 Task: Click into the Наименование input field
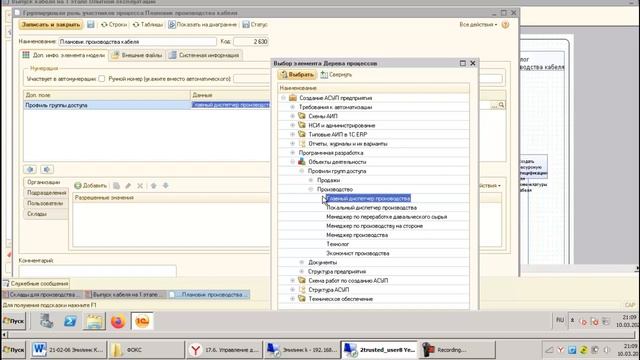tap(137, 42)
